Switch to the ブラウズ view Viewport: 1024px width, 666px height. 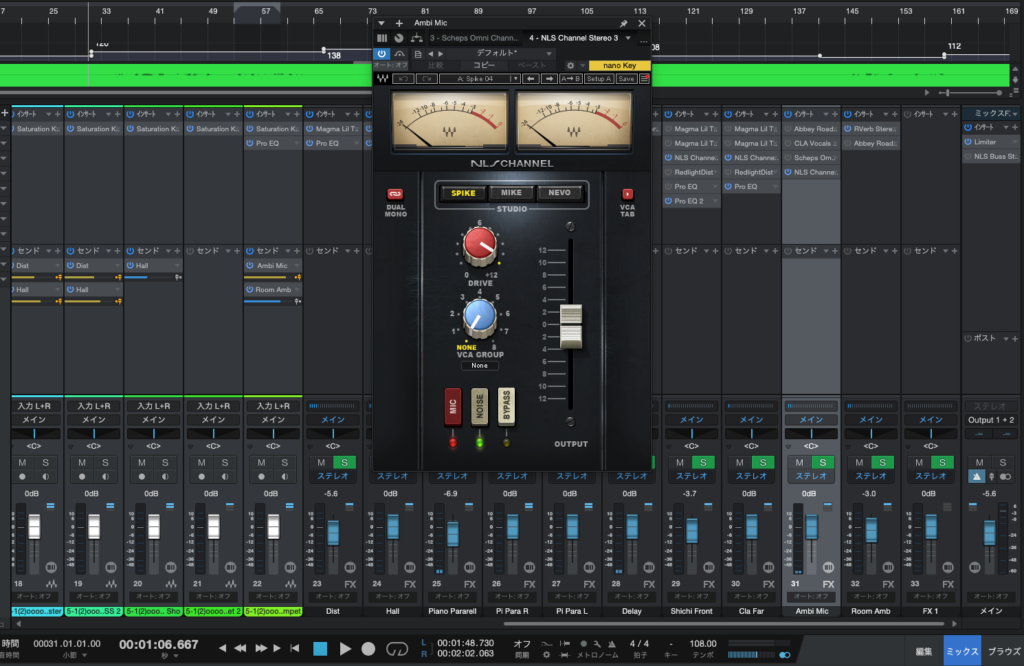tap(1004, 651)
